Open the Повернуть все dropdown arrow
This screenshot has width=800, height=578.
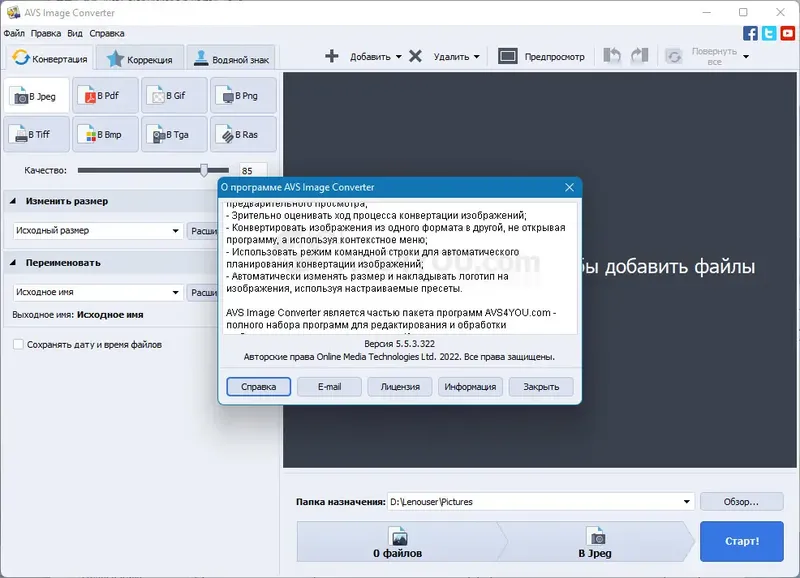[746, 57]
